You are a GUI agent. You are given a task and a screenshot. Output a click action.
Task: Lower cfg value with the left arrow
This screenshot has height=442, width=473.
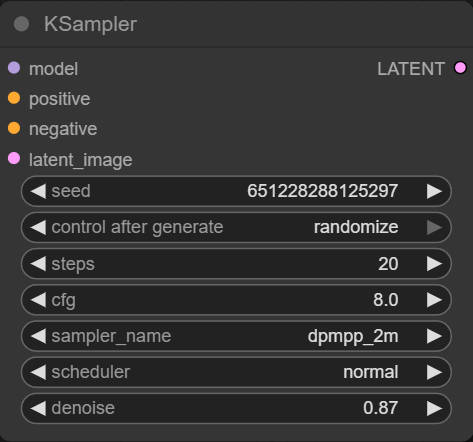[x=38, y=300]
